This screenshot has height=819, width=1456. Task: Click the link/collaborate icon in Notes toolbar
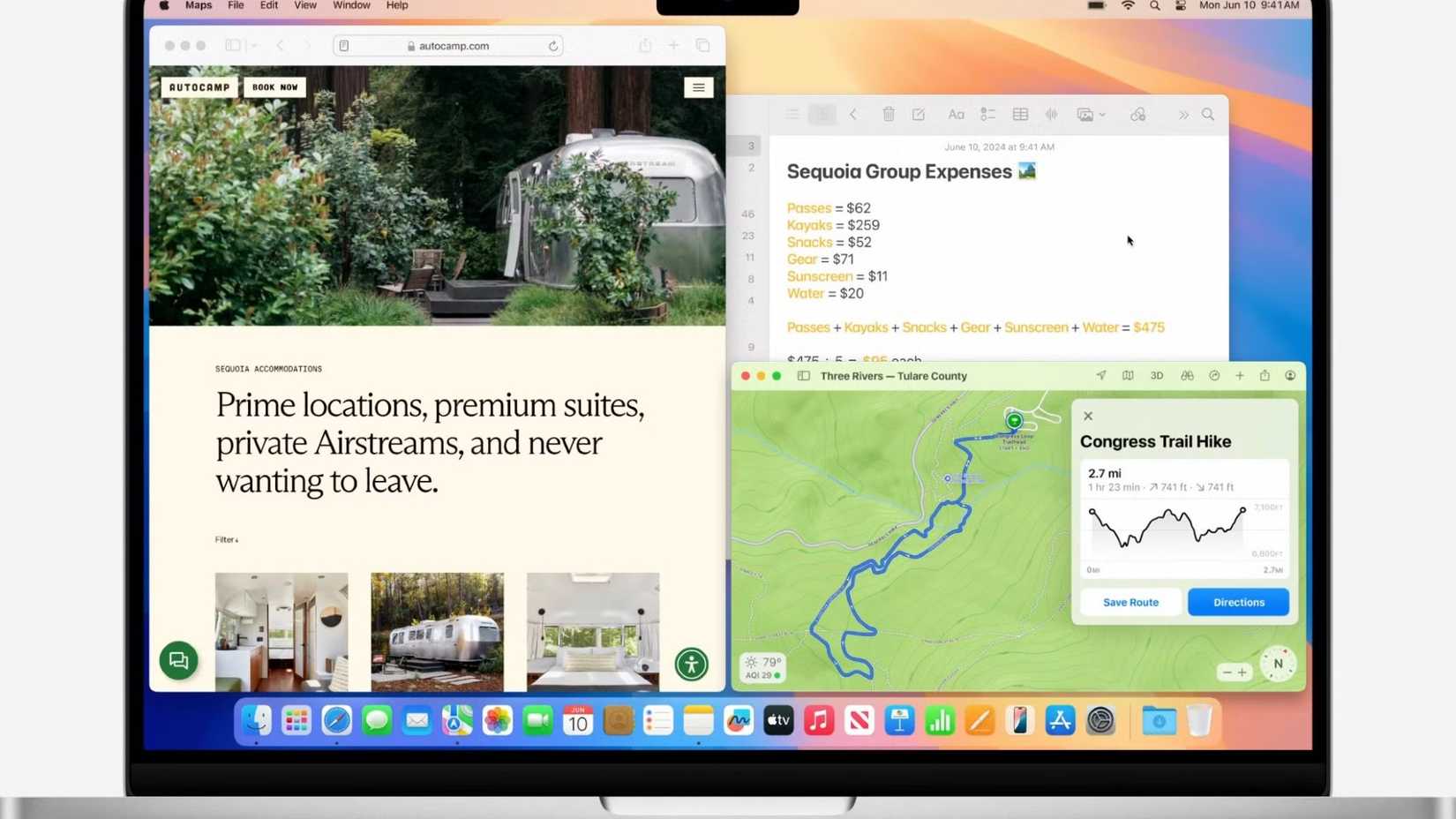[x=1138, y=115]
